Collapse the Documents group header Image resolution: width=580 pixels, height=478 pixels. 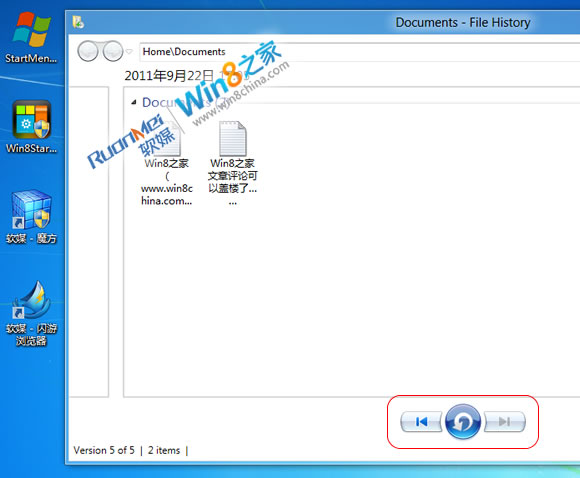pyautogui.click(x=134, y=102)
